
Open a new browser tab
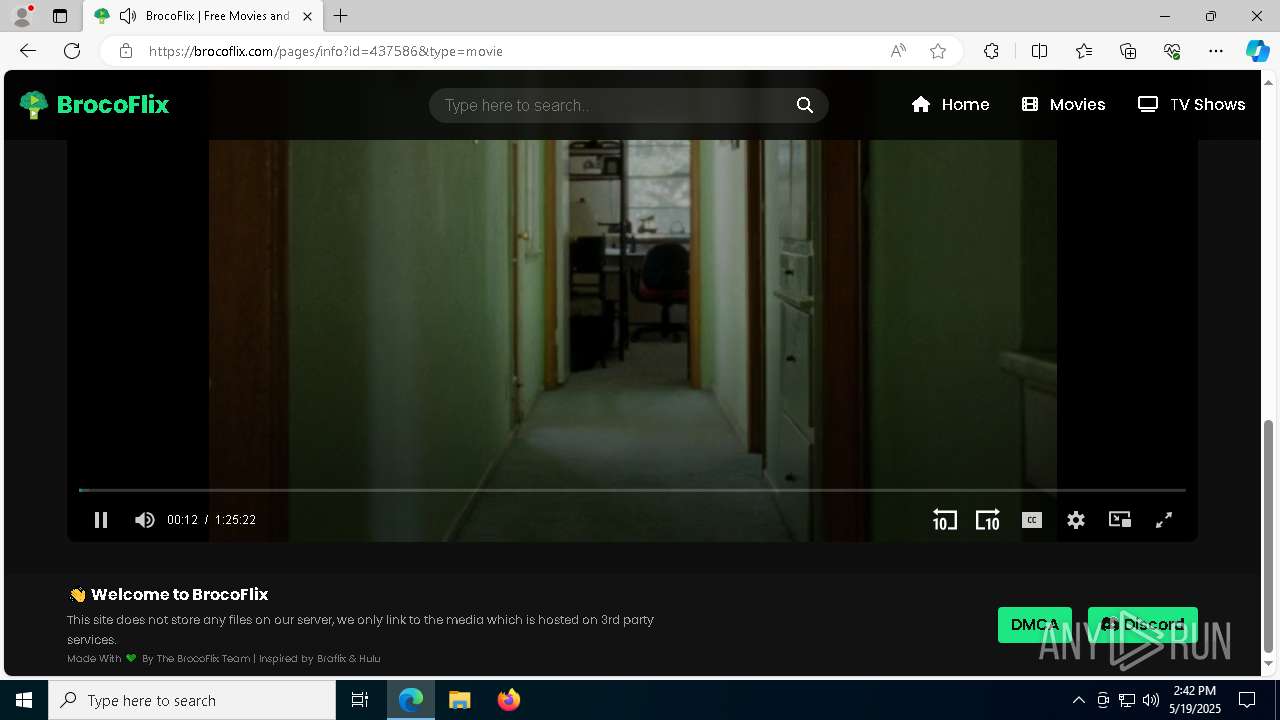(x=341, y=16)
